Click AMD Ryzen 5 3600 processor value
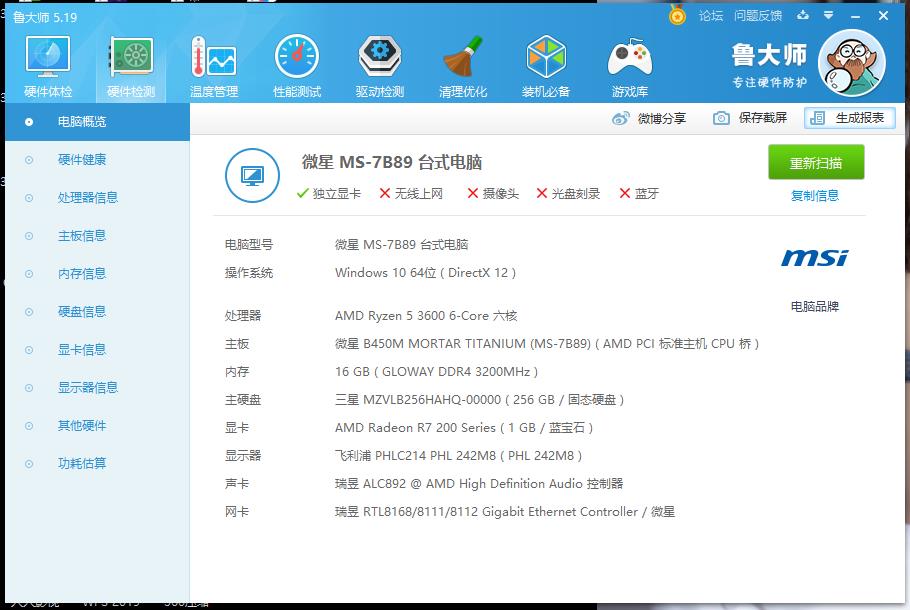Viewport: 910px width, 610px height. [x=426, y=316]
